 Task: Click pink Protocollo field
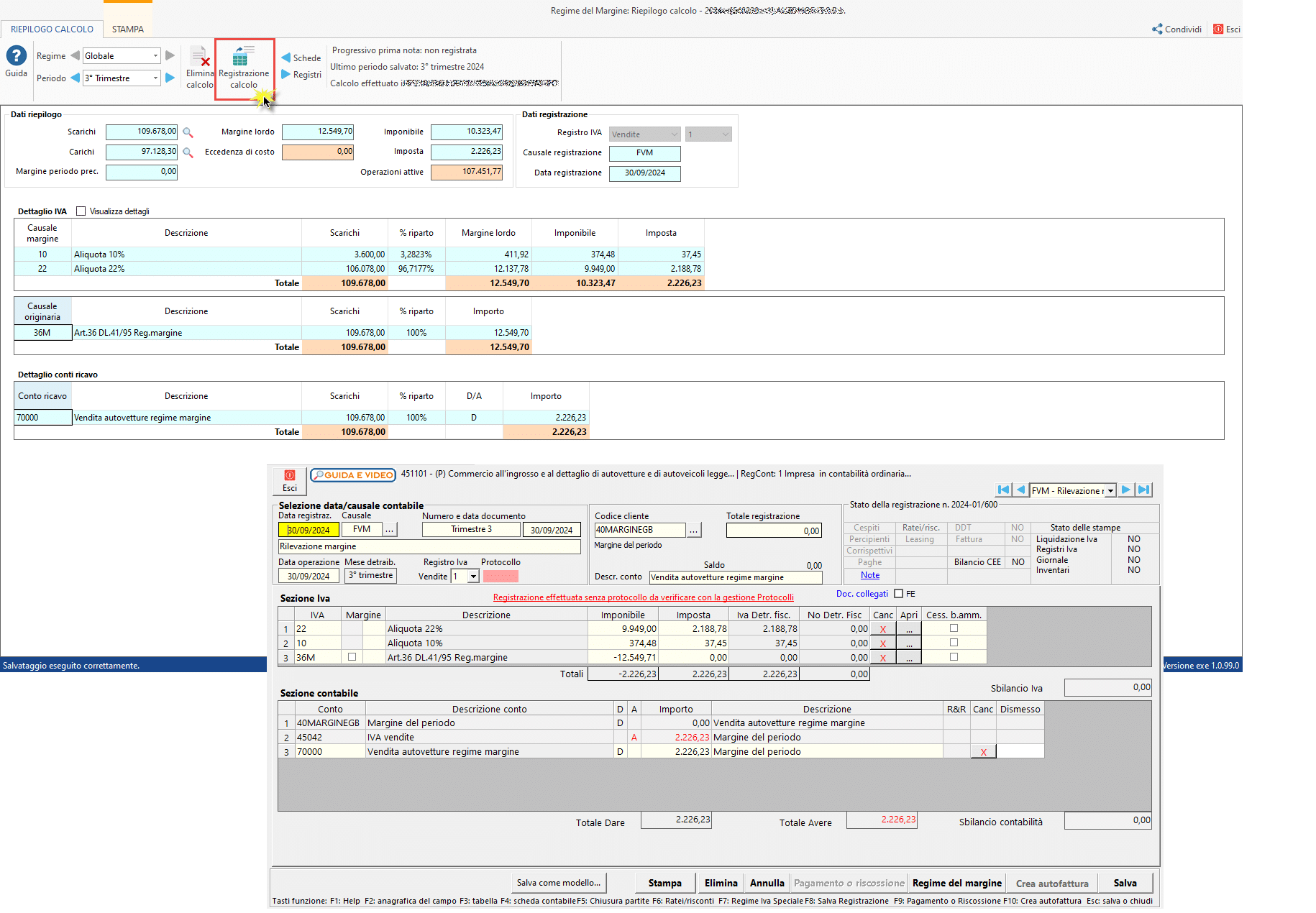tap(501, 577)
